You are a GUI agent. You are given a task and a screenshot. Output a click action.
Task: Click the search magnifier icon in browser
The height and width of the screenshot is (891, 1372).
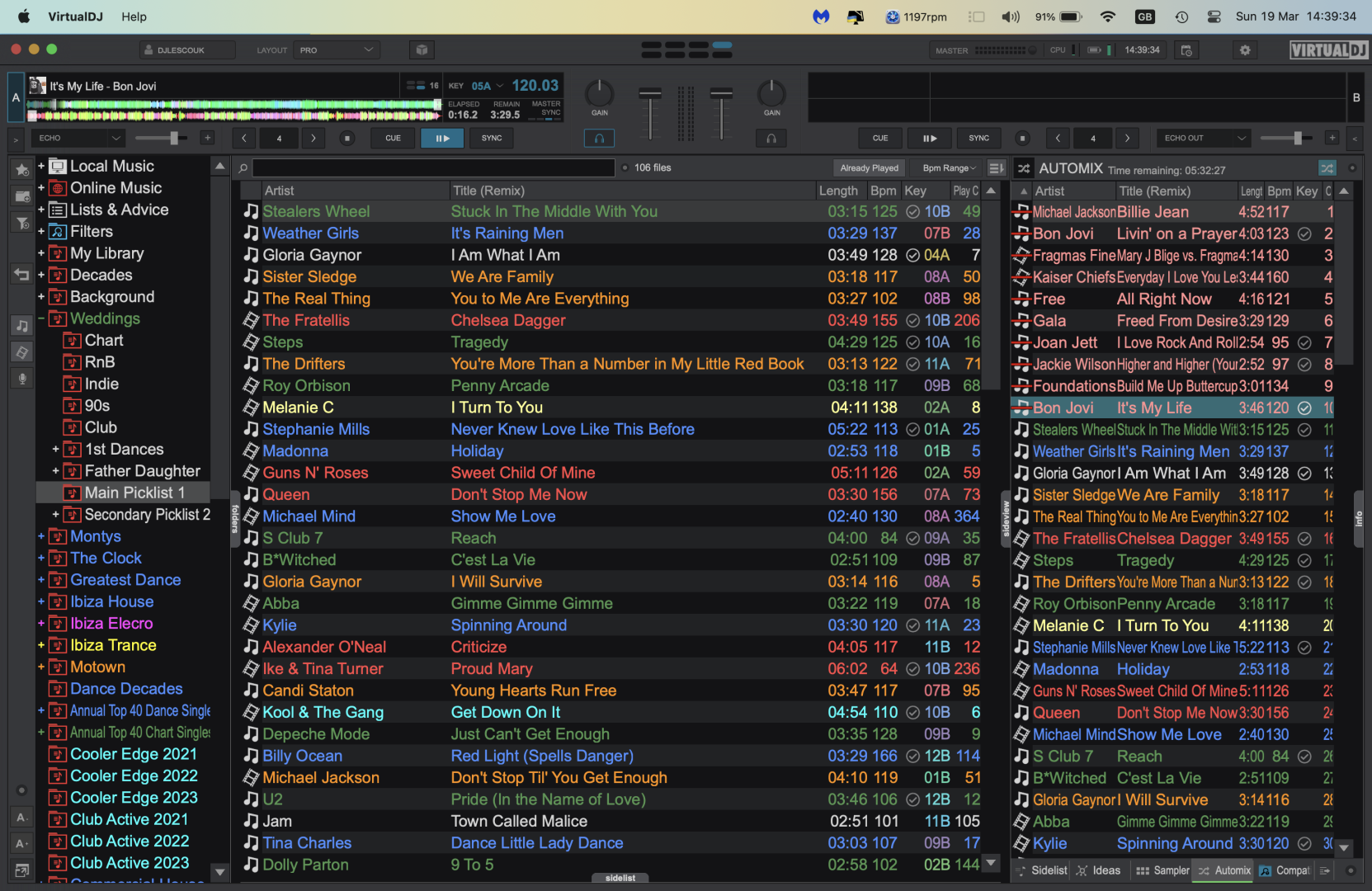[x=243, y=168]
